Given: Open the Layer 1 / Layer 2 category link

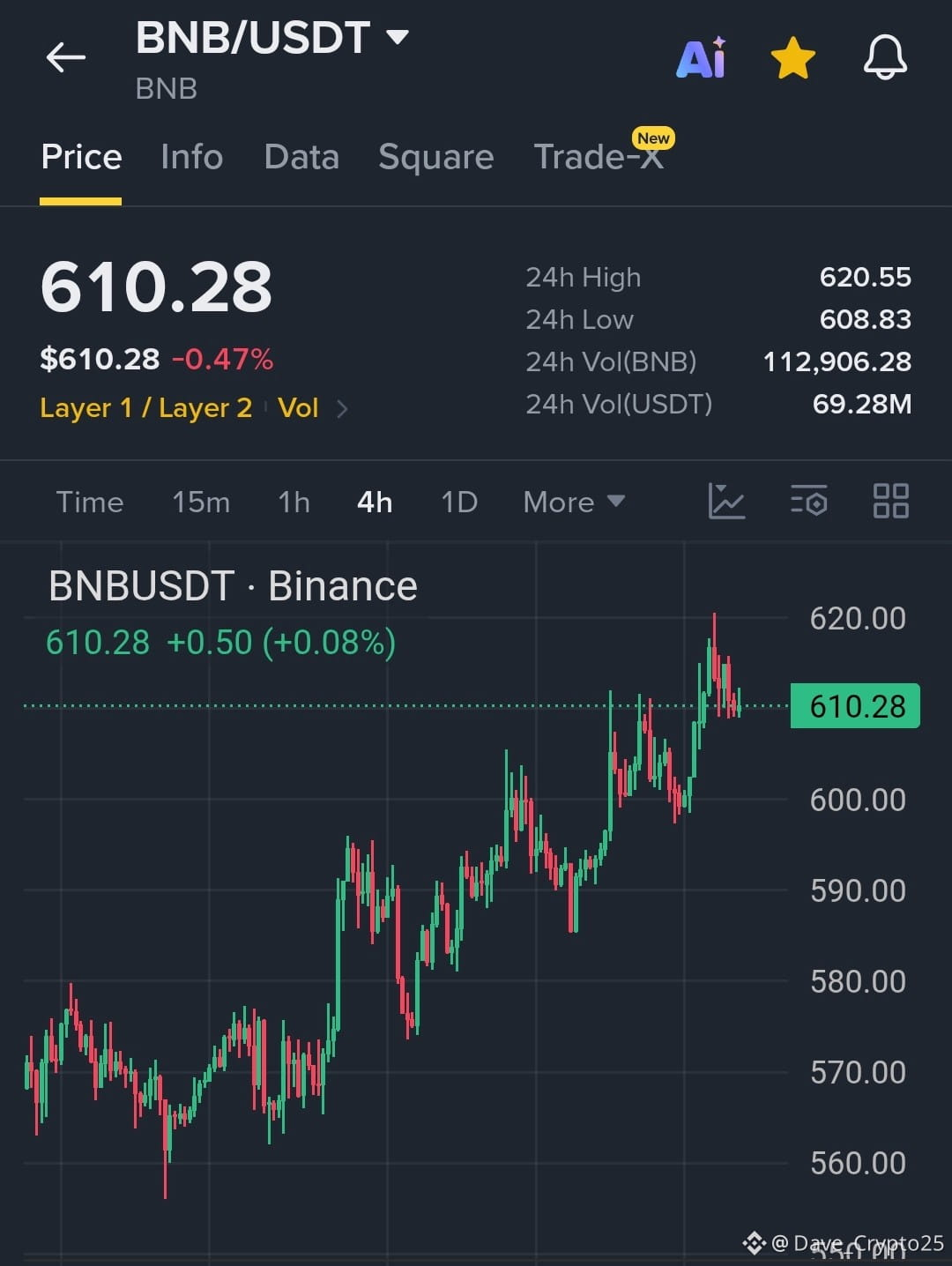Looking at the screenshot, I should pyautogui.click(x=146, y=408).
